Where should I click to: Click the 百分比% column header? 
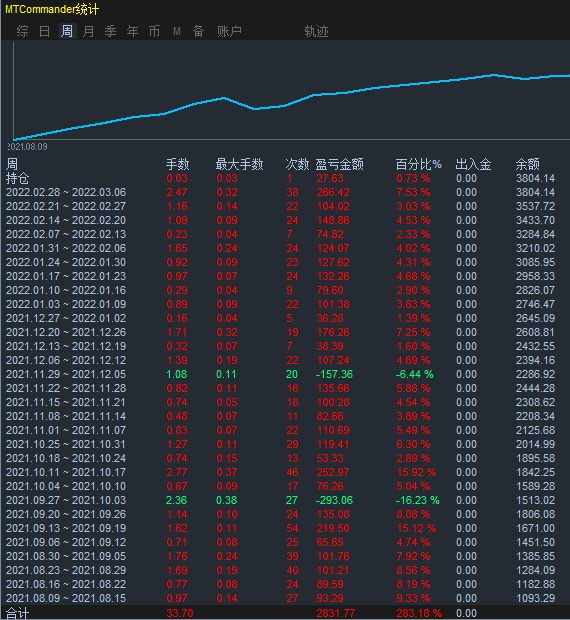pos(419,164)
